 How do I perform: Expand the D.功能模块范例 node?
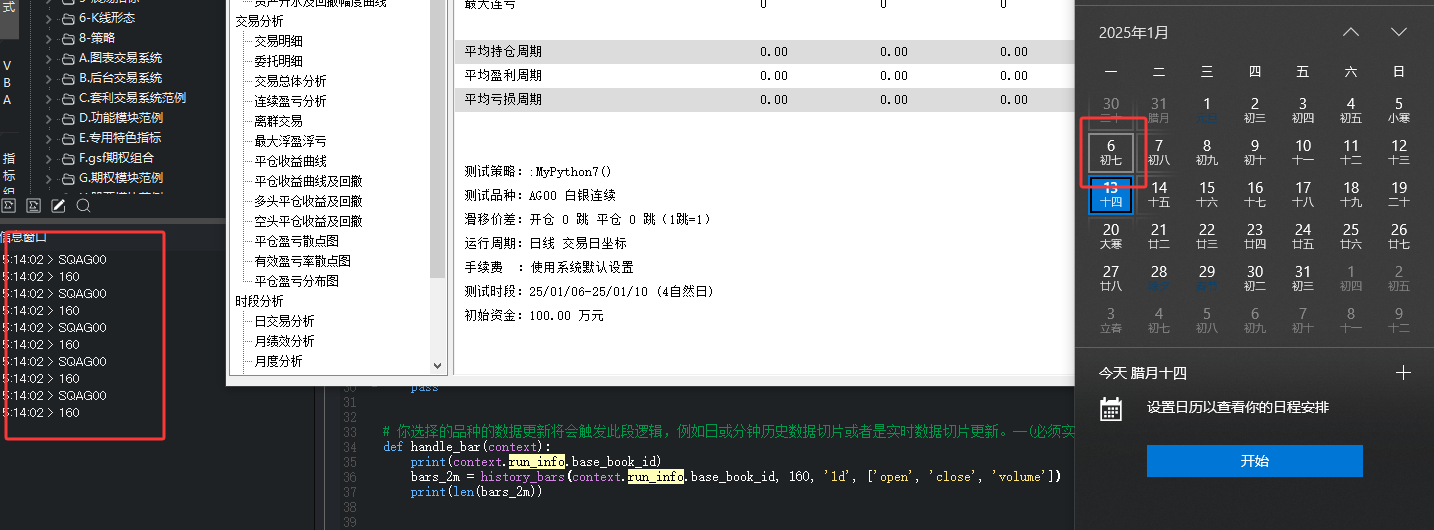coord(49,118)
